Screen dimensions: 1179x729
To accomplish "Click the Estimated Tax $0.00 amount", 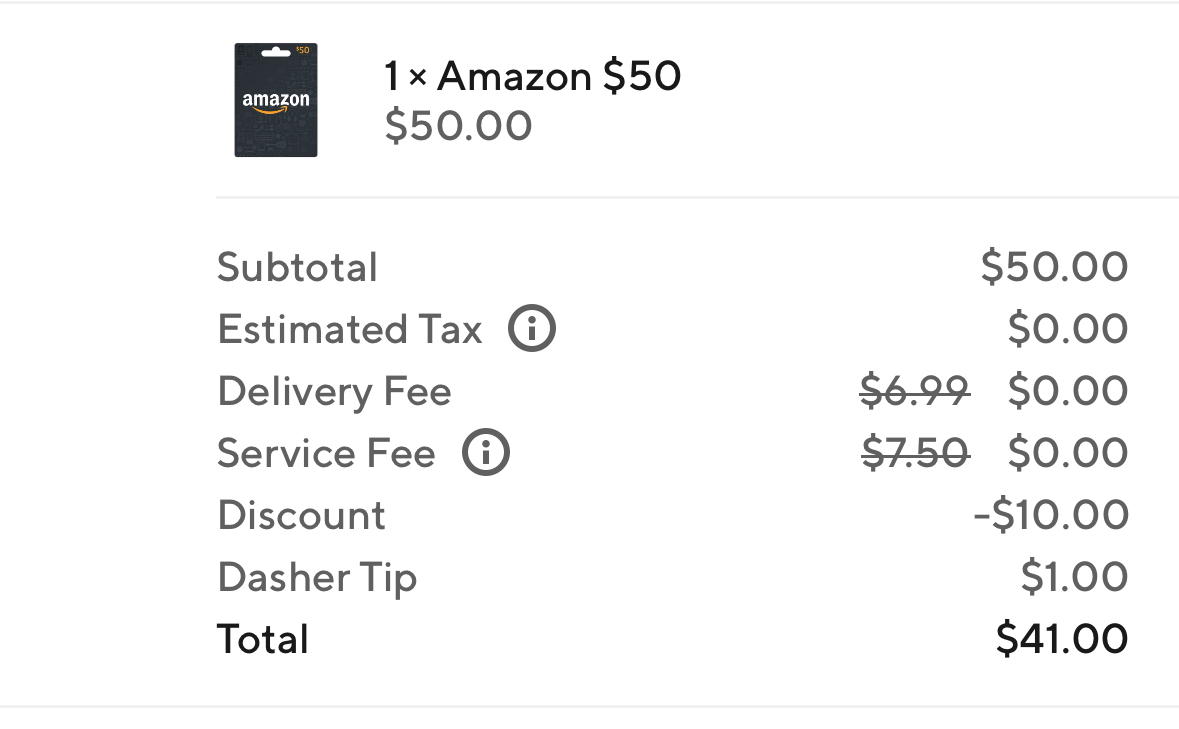I will [1068, 328].
